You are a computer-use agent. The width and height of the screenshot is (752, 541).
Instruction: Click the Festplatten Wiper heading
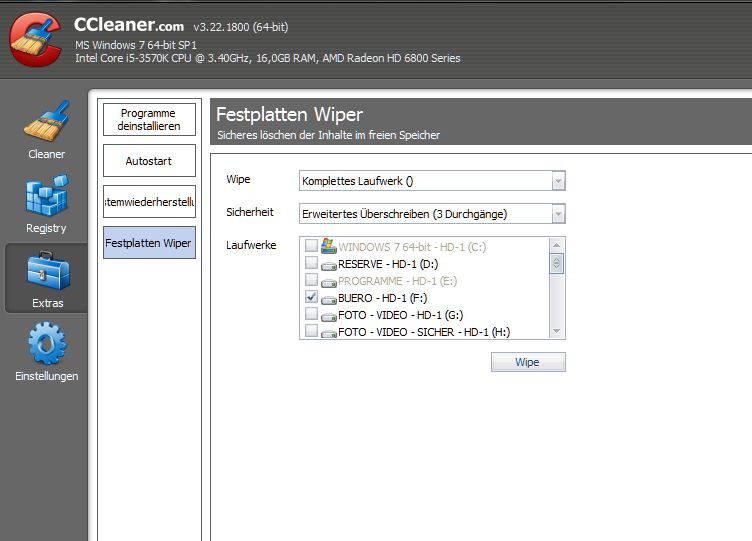coord(289,115)
